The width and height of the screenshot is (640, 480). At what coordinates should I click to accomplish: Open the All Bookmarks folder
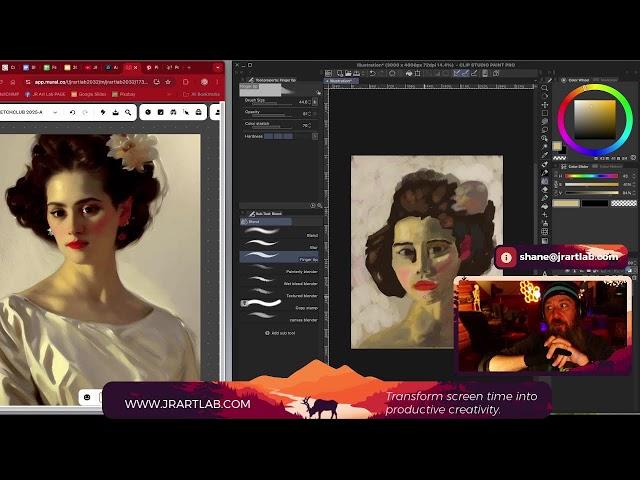tap(202, 94)
